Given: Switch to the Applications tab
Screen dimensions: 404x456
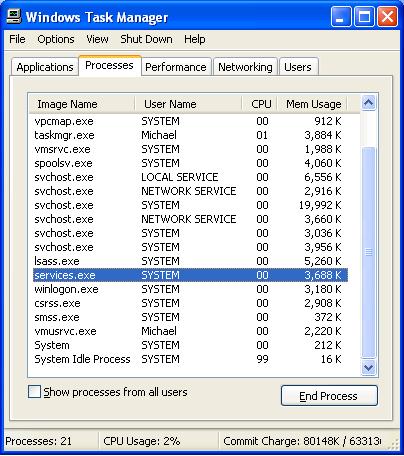Looking at the screenshot, I should coord(45,67).
